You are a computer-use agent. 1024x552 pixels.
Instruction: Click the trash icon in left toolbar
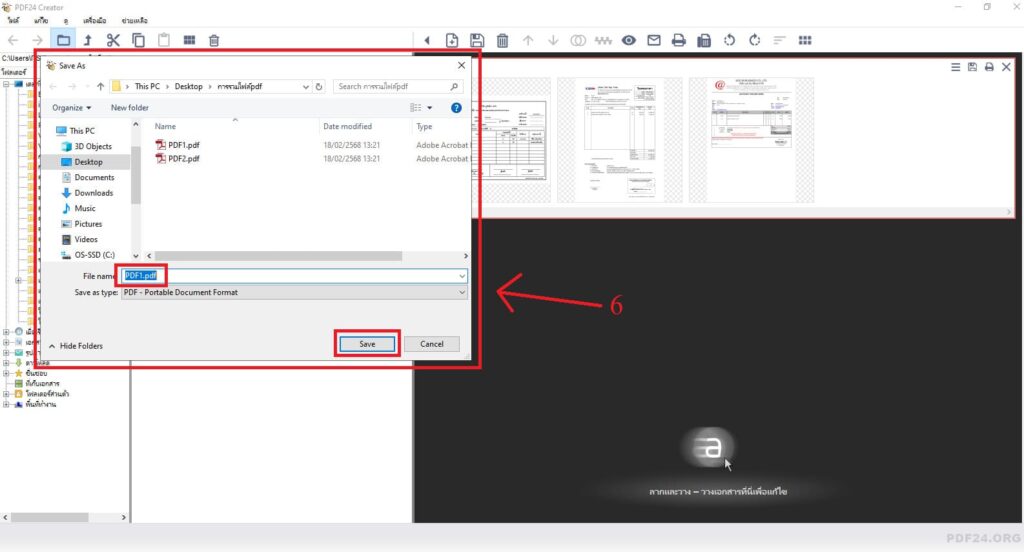tap(214, 40)
